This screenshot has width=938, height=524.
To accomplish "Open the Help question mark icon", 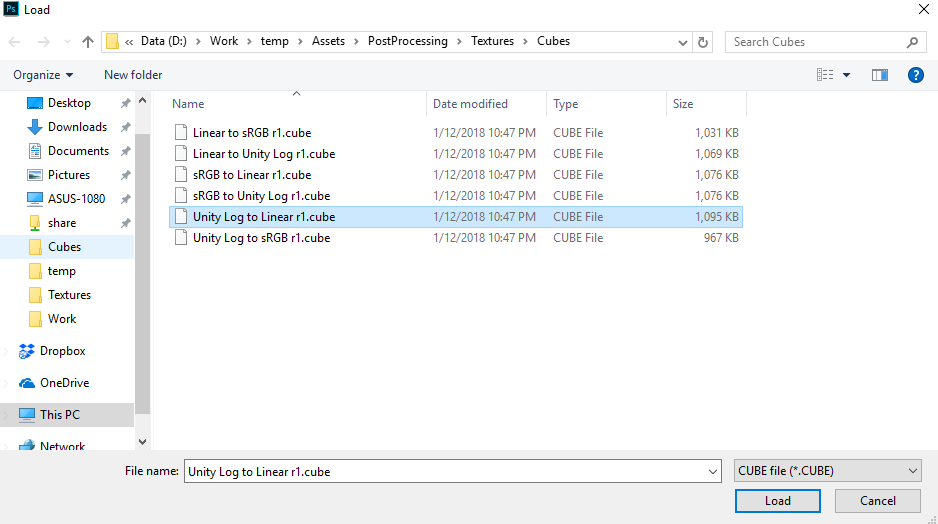I will click(914, 75).
